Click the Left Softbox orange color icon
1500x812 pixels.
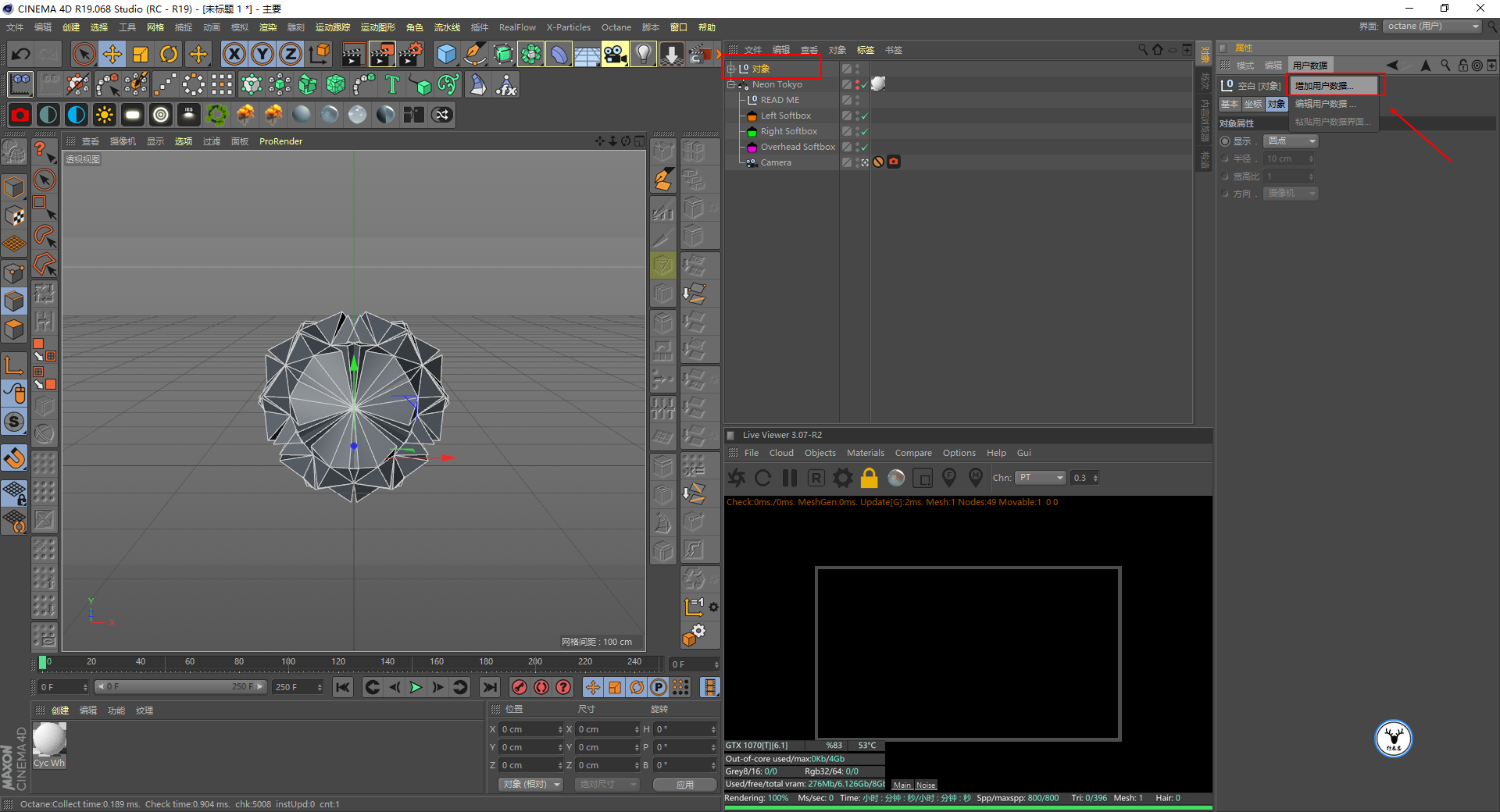[x=752, y=116]
